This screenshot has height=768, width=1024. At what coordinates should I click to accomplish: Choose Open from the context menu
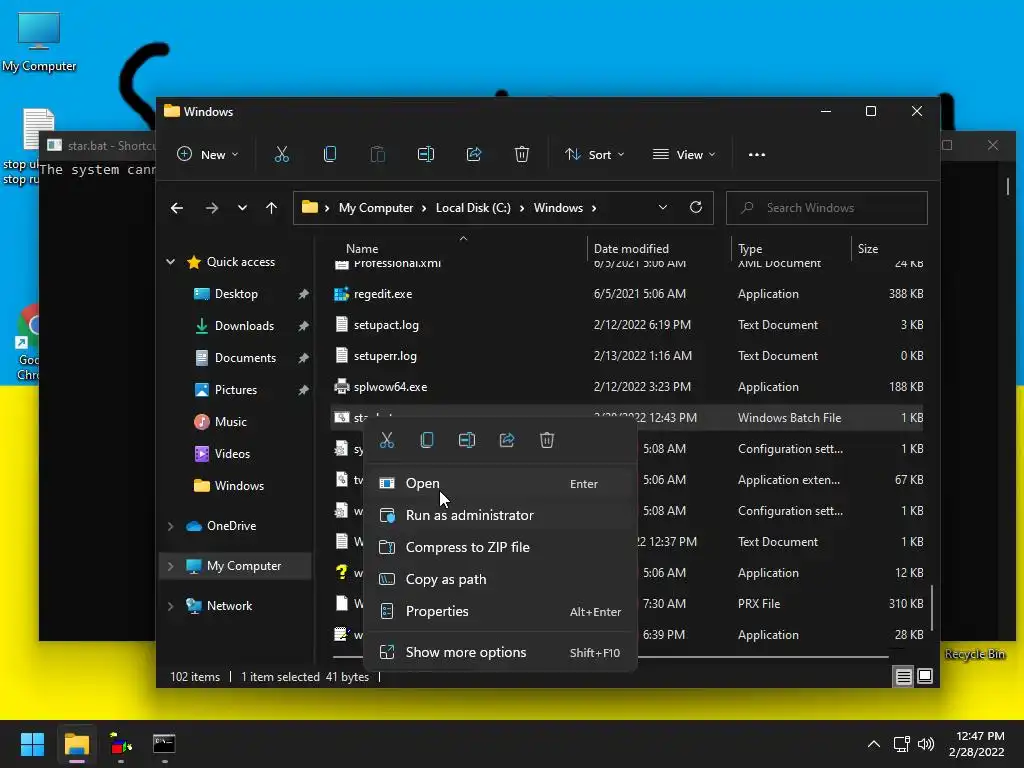[x=500, y=483]
